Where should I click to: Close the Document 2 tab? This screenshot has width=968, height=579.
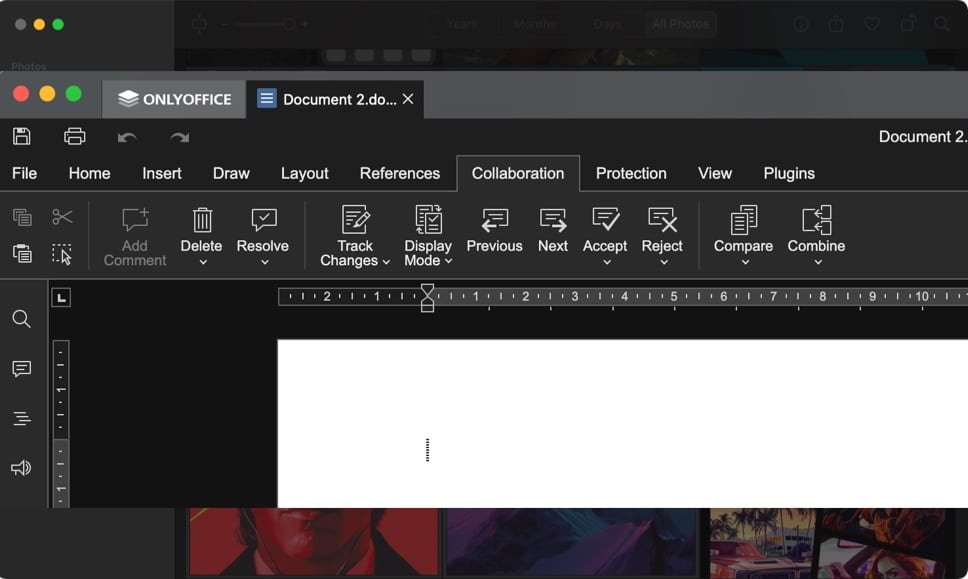[408, 99]
